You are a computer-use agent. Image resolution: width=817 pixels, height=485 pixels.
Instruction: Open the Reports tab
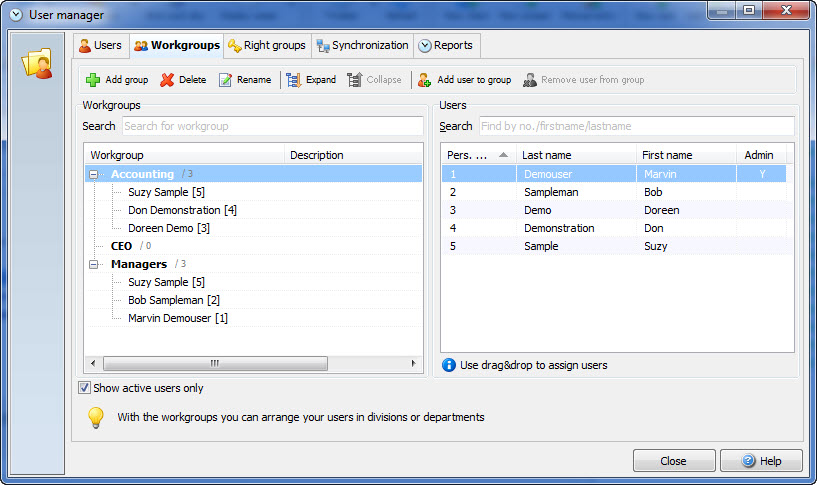(x=446, y=45)
